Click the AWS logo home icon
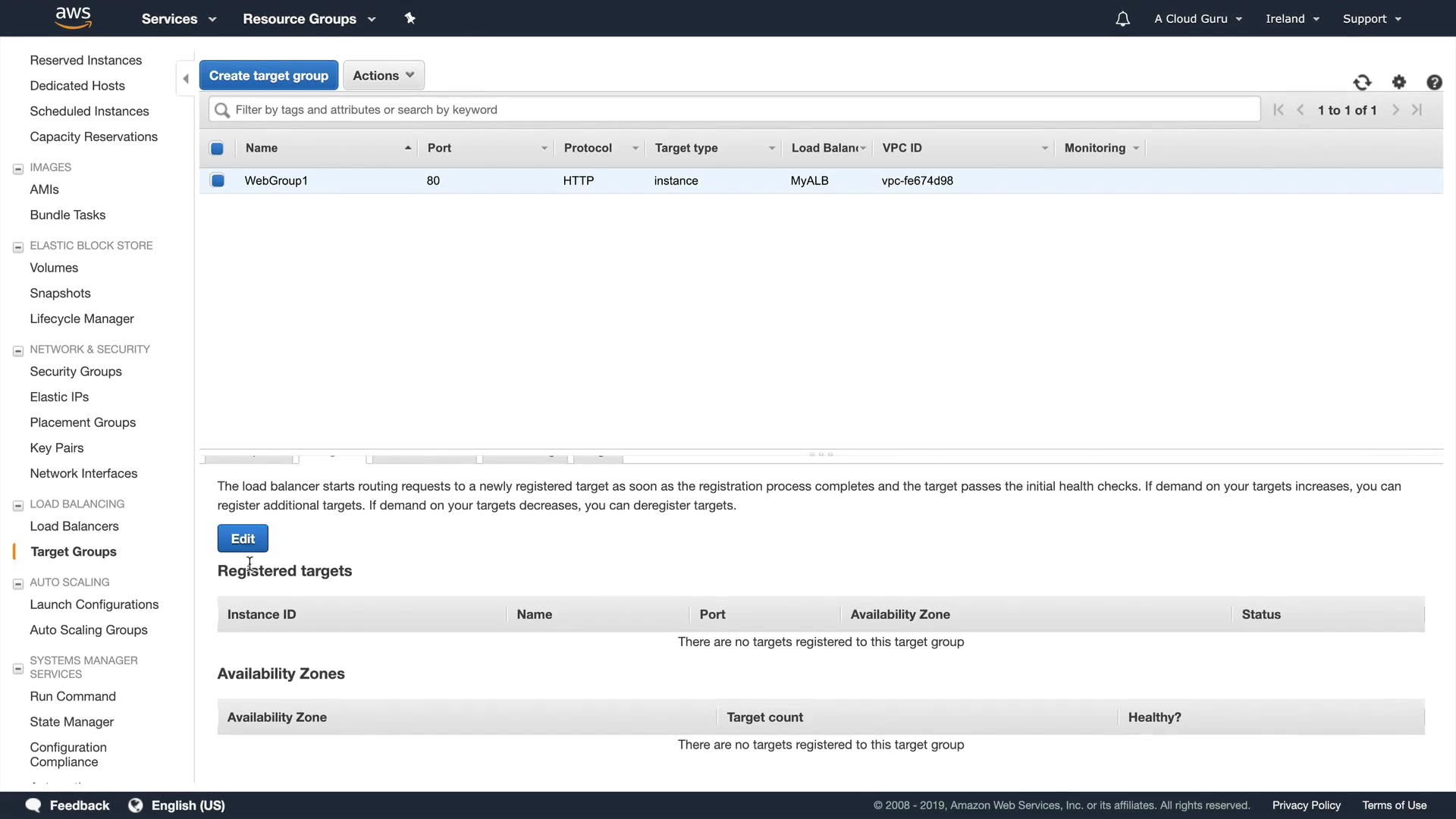 [x=74, y=17]
